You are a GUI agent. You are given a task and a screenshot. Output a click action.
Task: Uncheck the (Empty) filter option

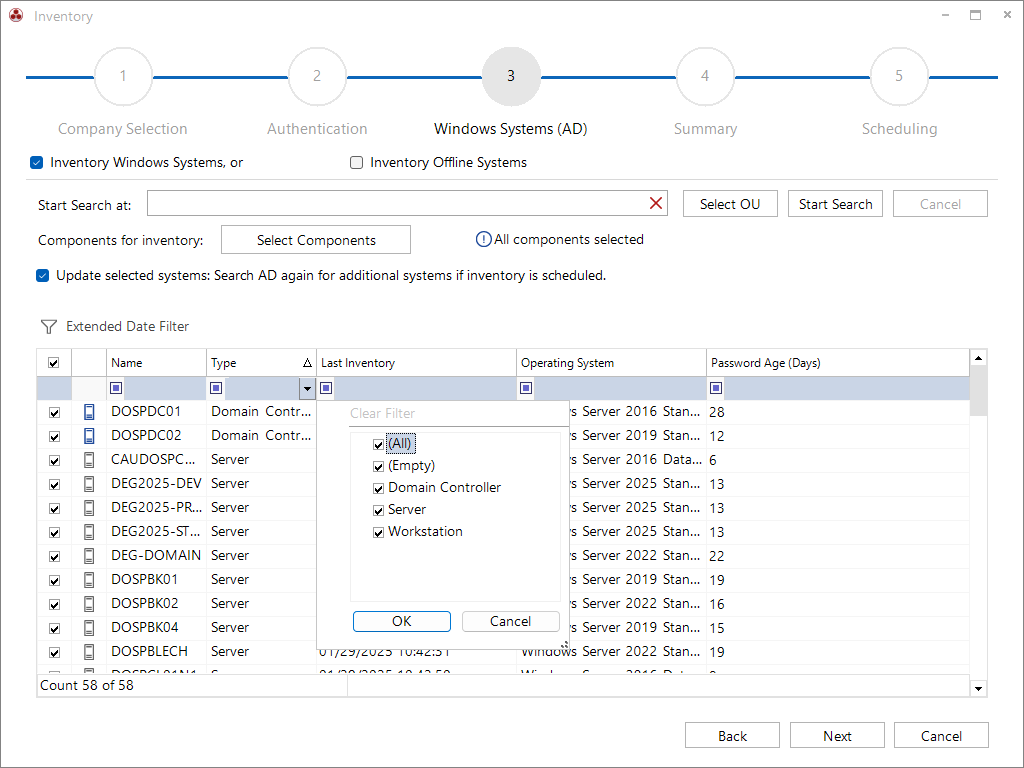[x=378, y=466]
